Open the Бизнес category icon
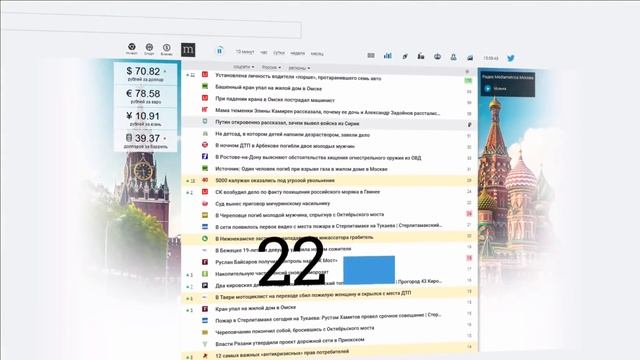Viewport: 640px width, 360px height. pos(167,49)
